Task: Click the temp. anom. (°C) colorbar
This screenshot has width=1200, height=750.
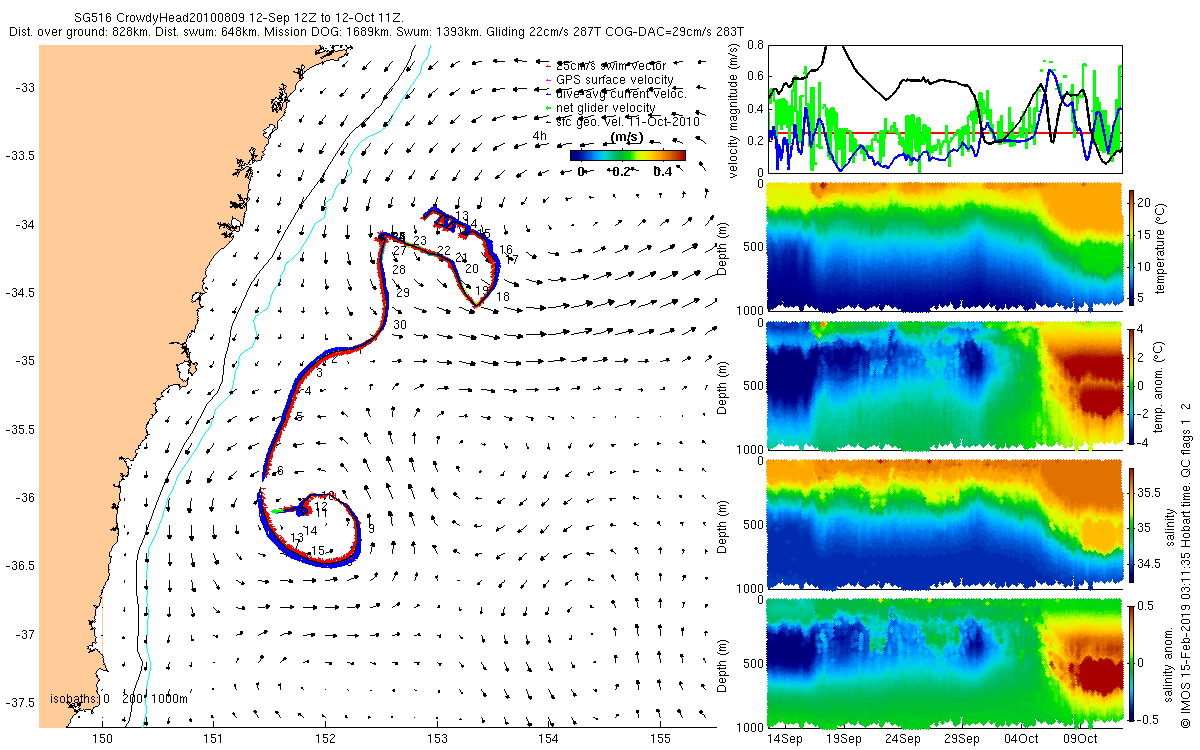Action: pos(1131,385)
